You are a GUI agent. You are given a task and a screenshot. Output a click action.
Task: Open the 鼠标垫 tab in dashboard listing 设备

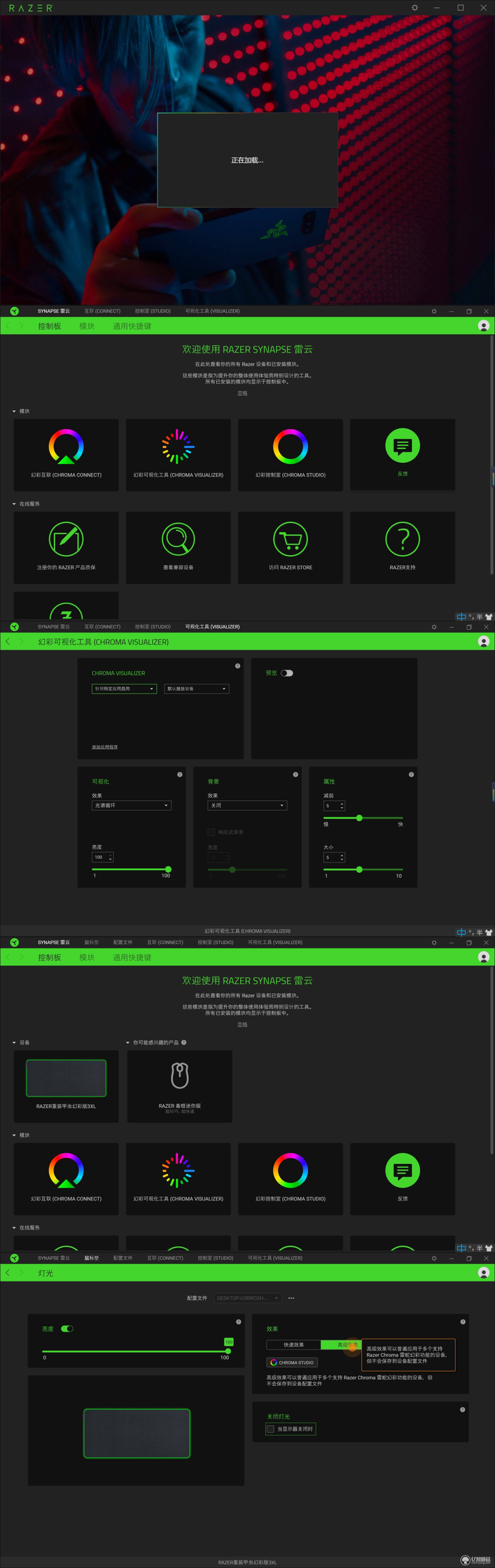pos(92,942)
